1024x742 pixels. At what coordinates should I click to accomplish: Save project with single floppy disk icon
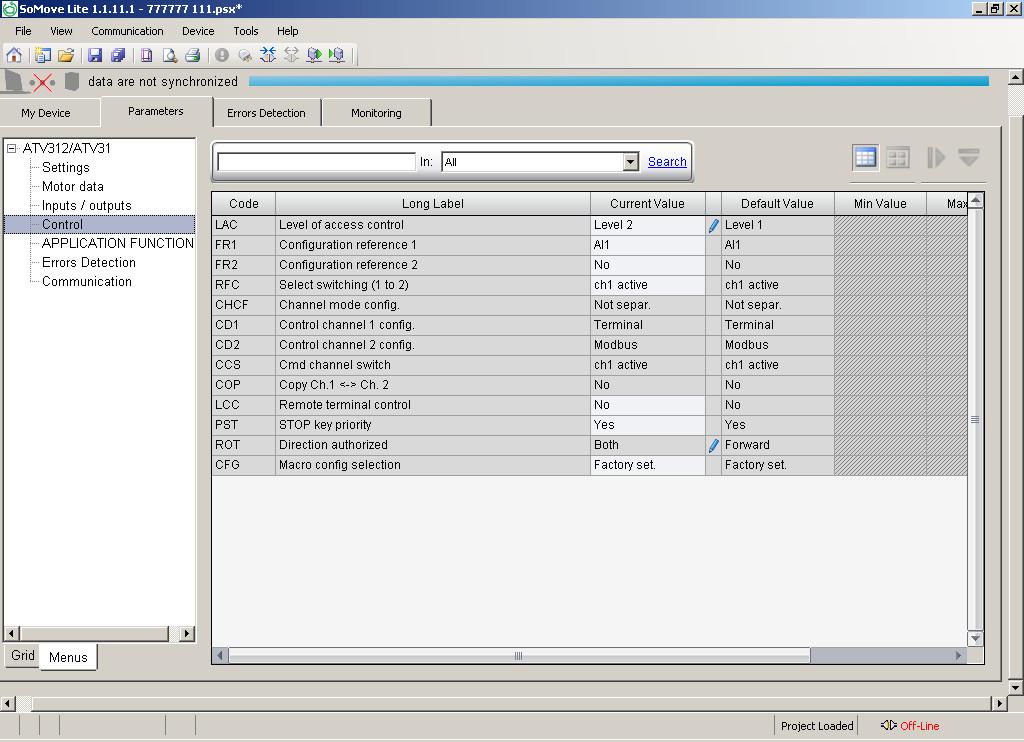(95, 55)
